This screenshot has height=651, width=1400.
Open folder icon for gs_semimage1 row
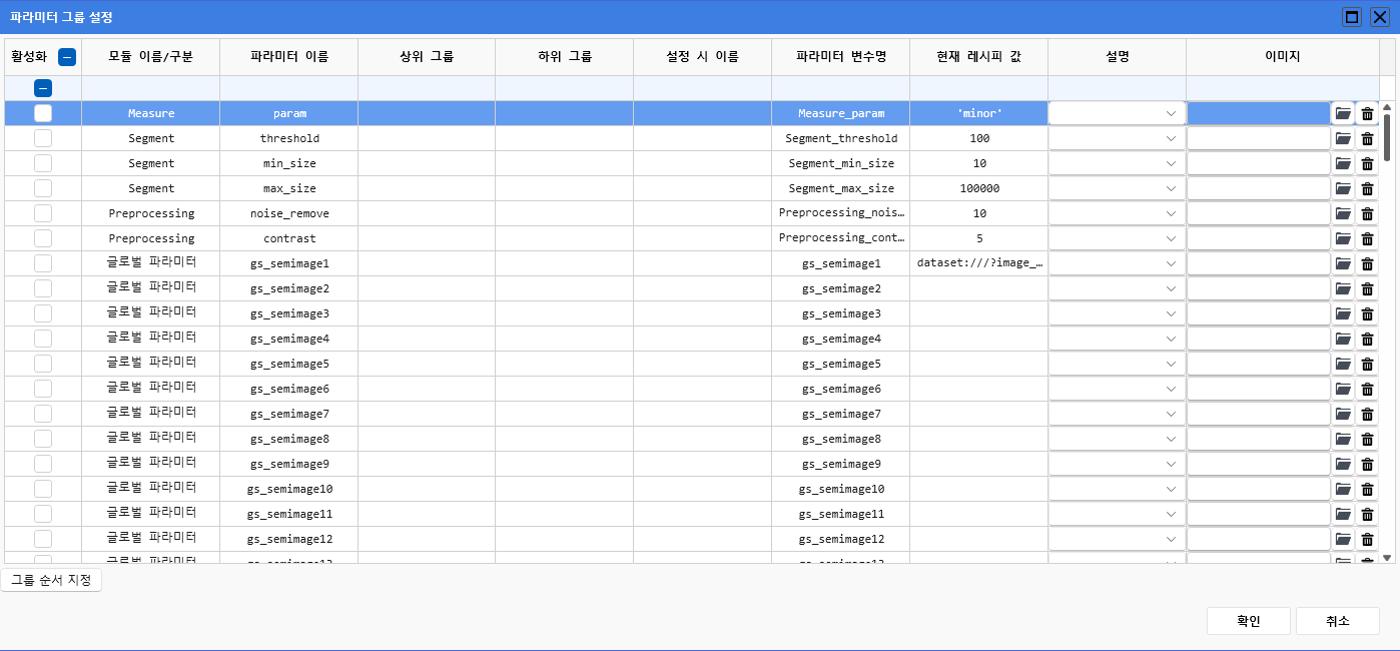tap(1343, 264)
